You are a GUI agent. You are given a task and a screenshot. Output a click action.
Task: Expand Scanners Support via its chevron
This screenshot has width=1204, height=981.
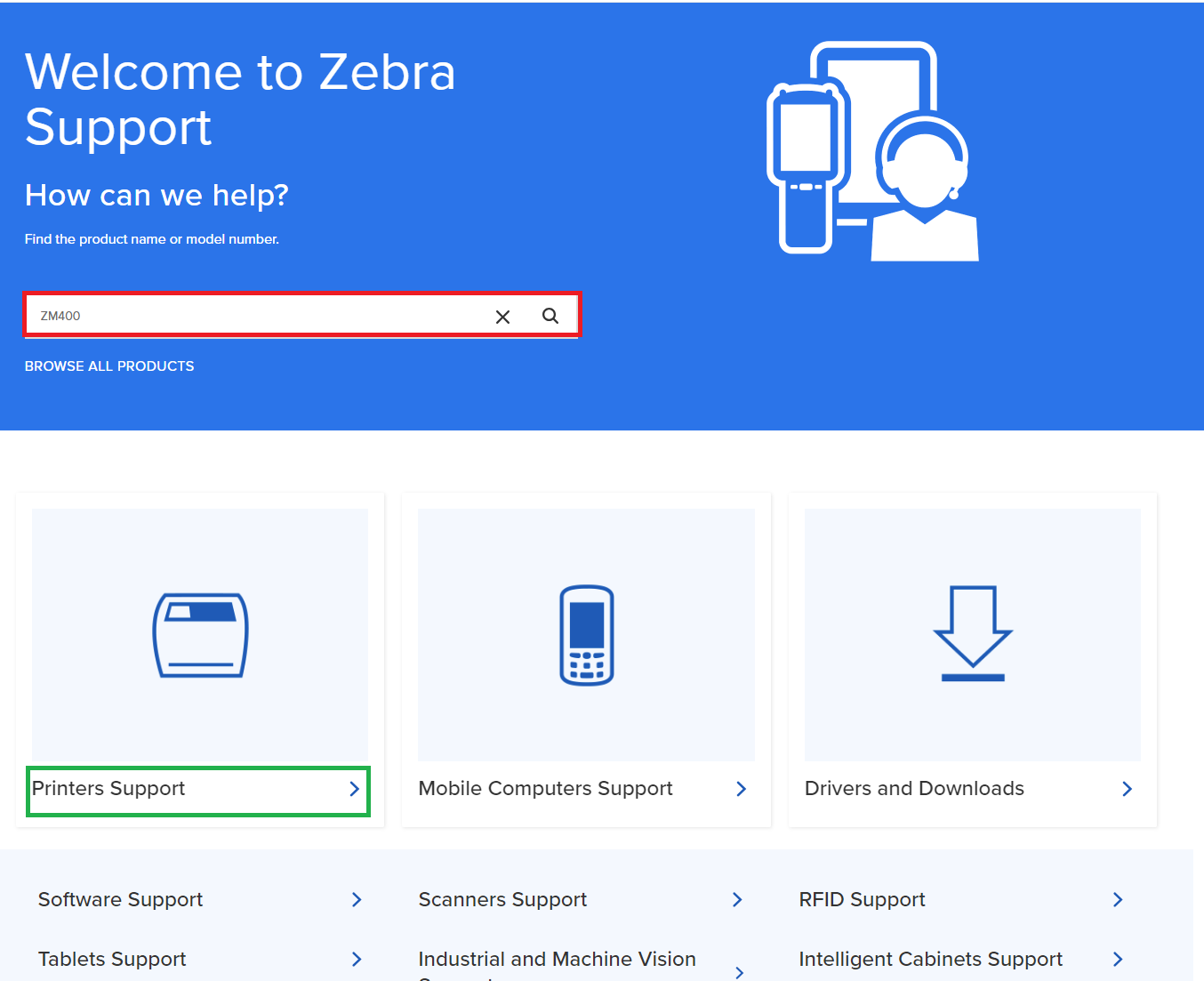click(737, 900)
